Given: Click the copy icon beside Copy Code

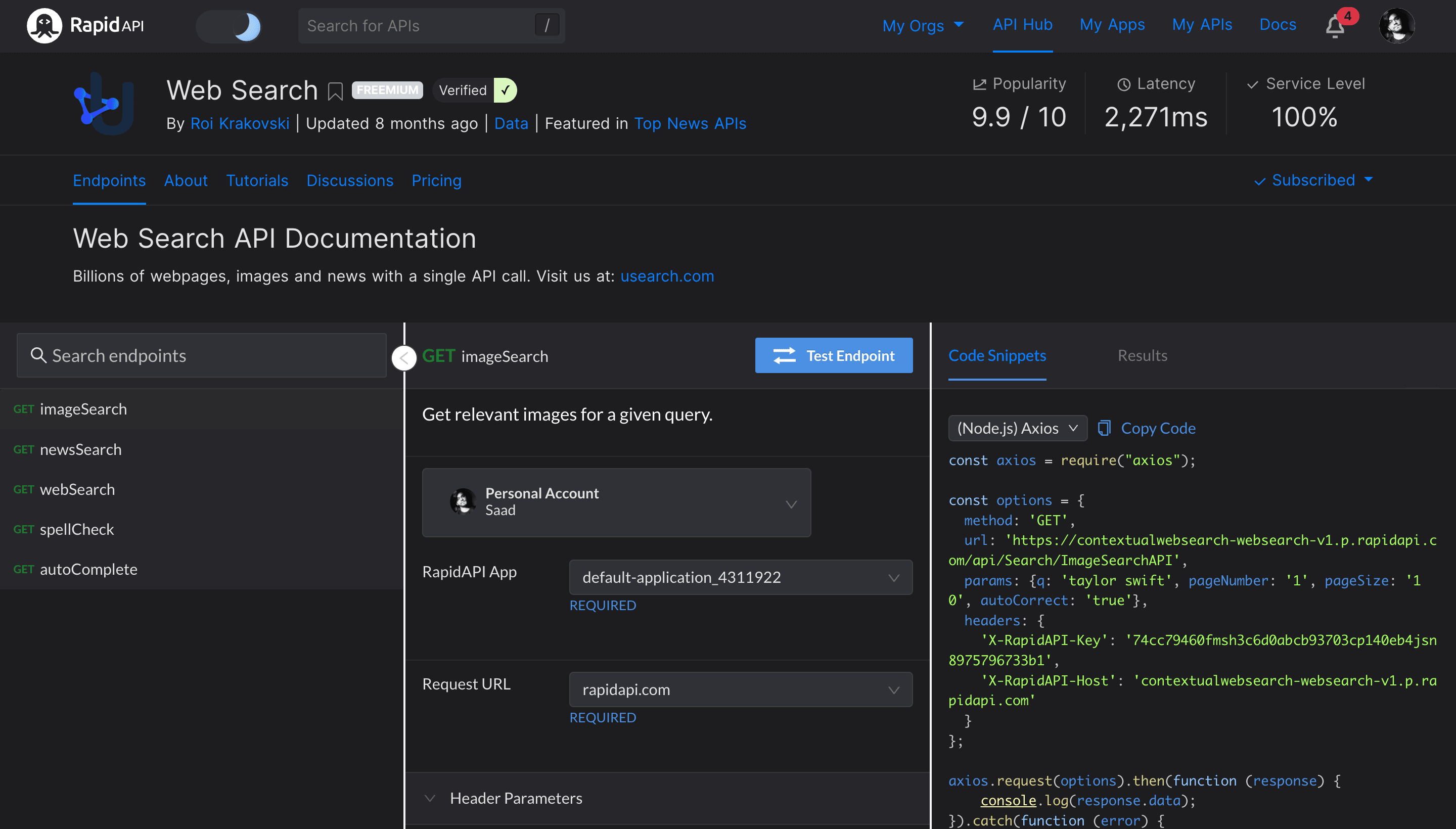Looking at the screenshot, I should [1104, 428].
